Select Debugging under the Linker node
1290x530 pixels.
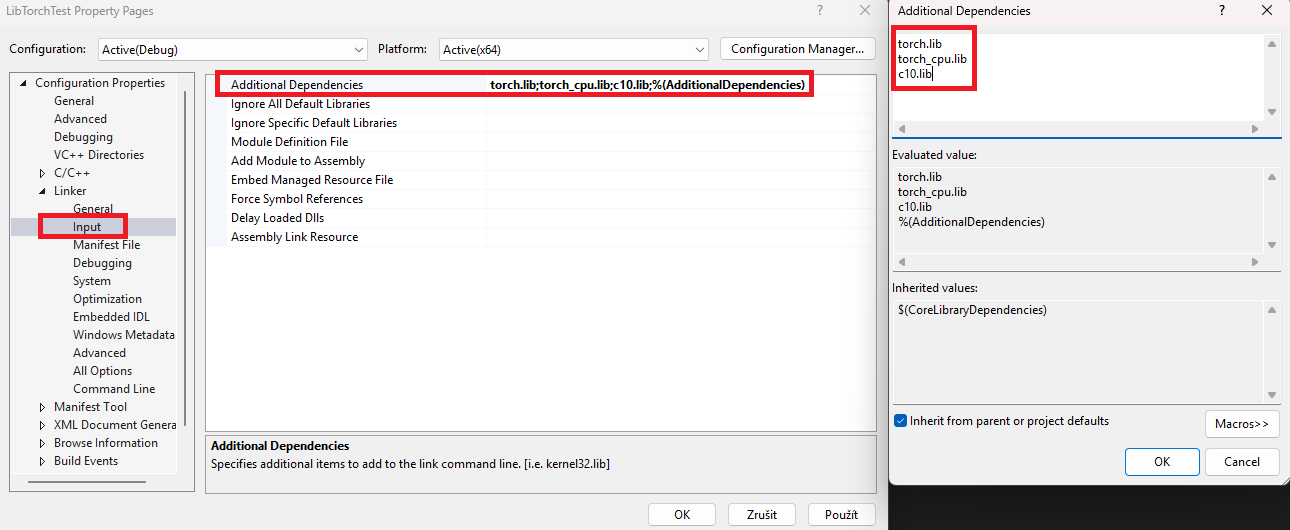click(102, 263)
